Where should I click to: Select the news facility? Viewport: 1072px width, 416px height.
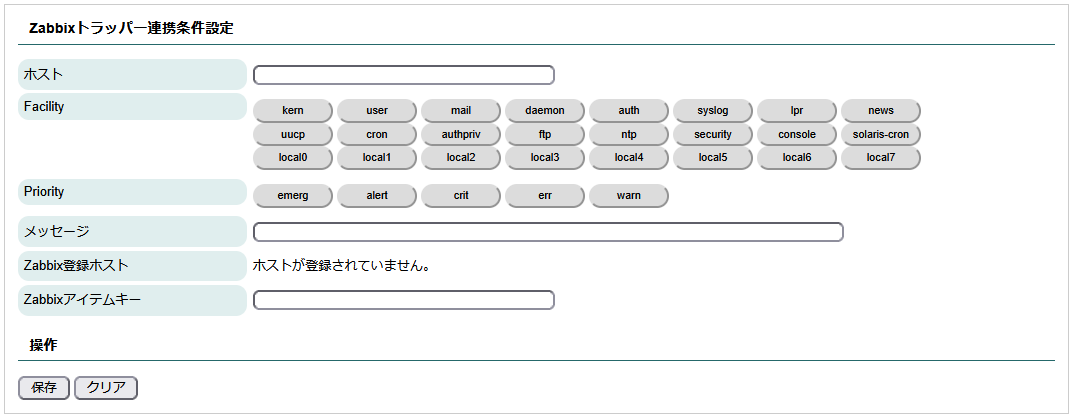tap(881, 110)
